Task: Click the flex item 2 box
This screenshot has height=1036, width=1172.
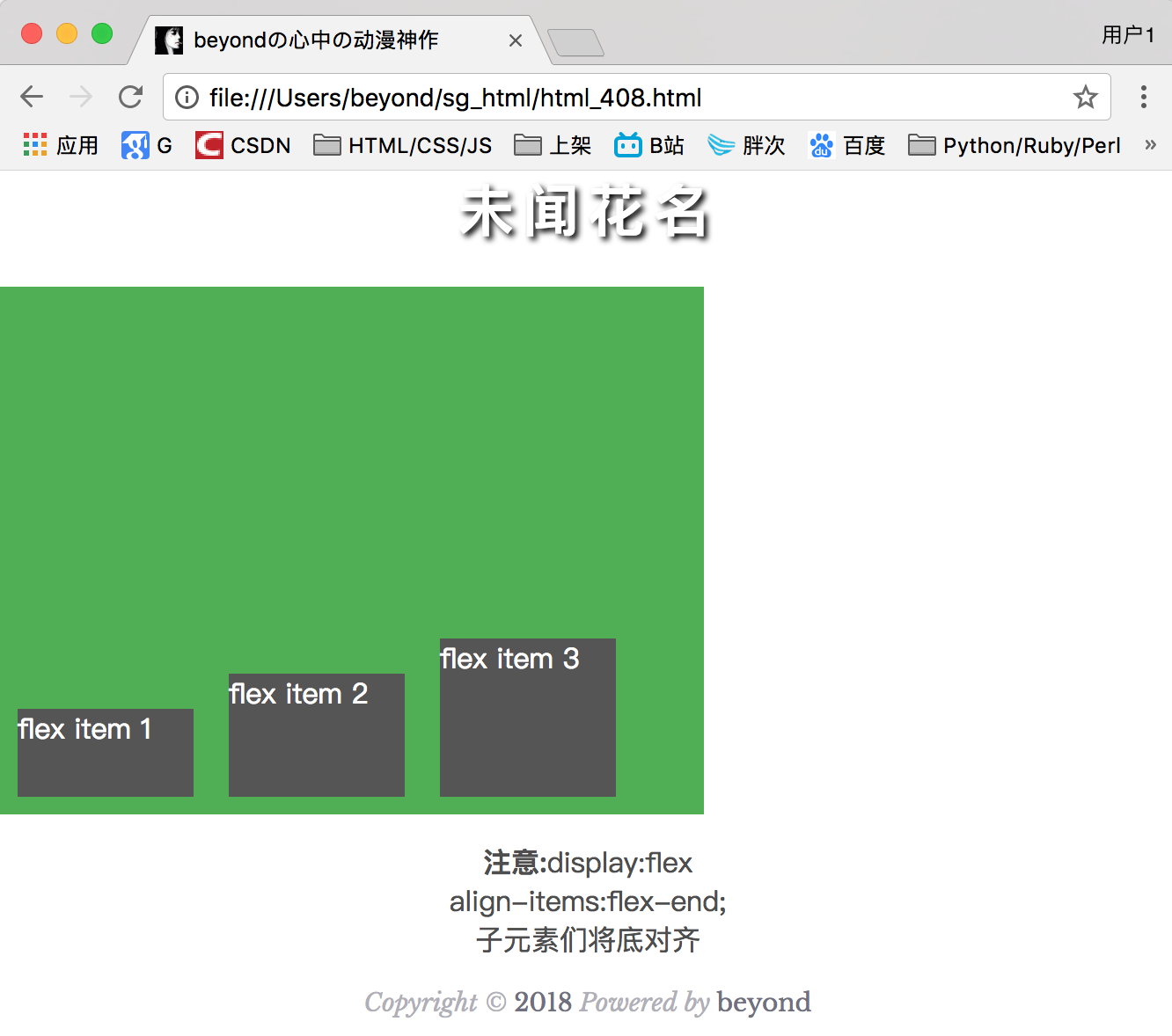Action: (317, 735)
